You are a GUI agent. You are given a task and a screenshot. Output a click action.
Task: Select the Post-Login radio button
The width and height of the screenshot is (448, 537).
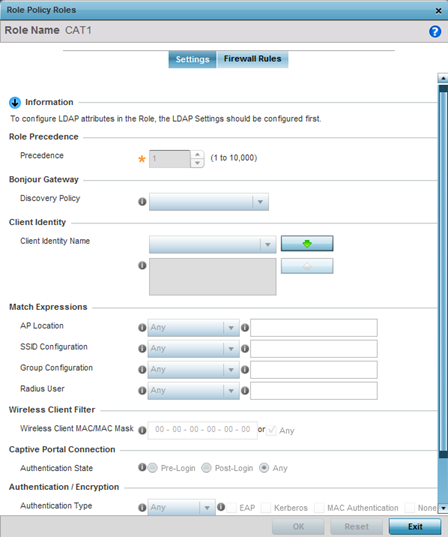[206, 468]
